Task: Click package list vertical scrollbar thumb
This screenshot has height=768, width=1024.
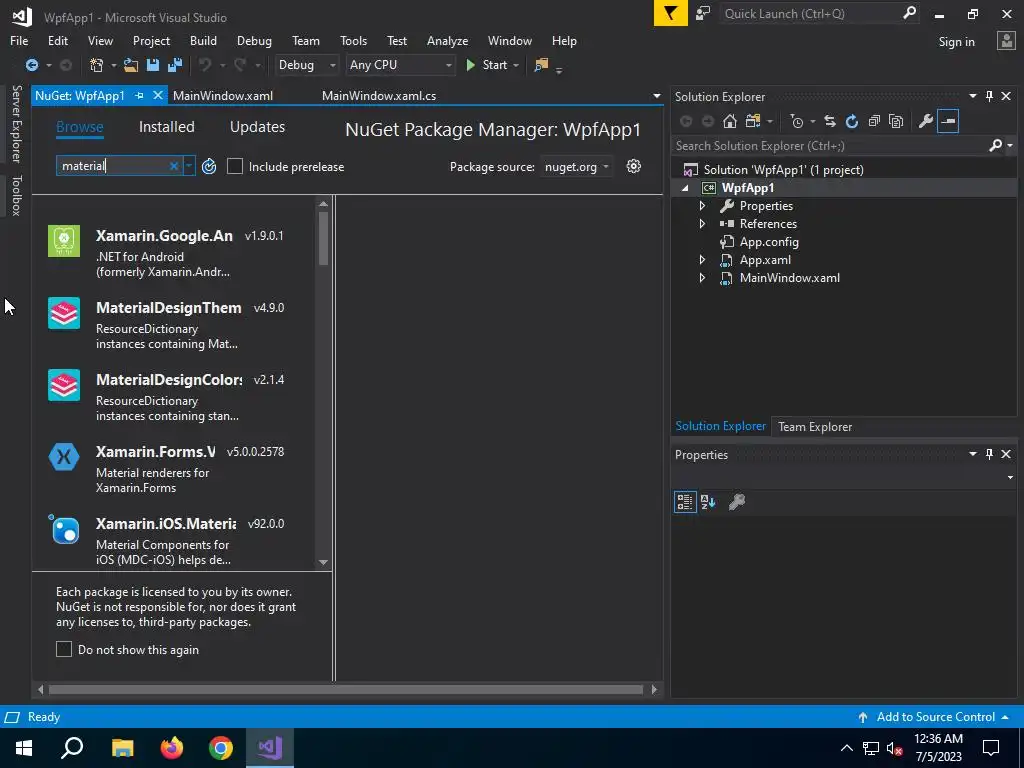Action: point(323,238)
